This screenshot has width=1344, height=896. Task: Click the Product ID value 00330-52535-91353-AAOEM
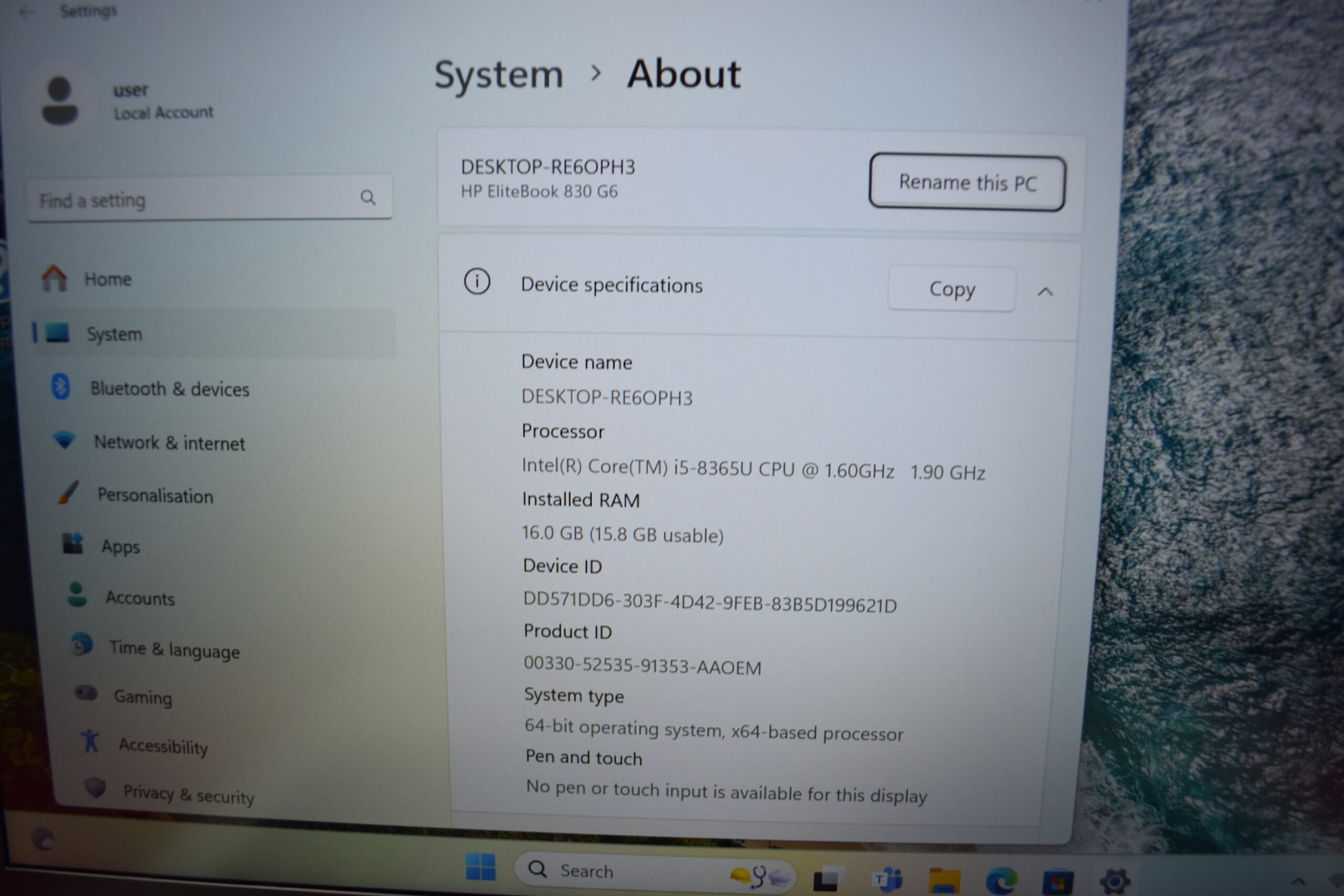click(642, 665)
